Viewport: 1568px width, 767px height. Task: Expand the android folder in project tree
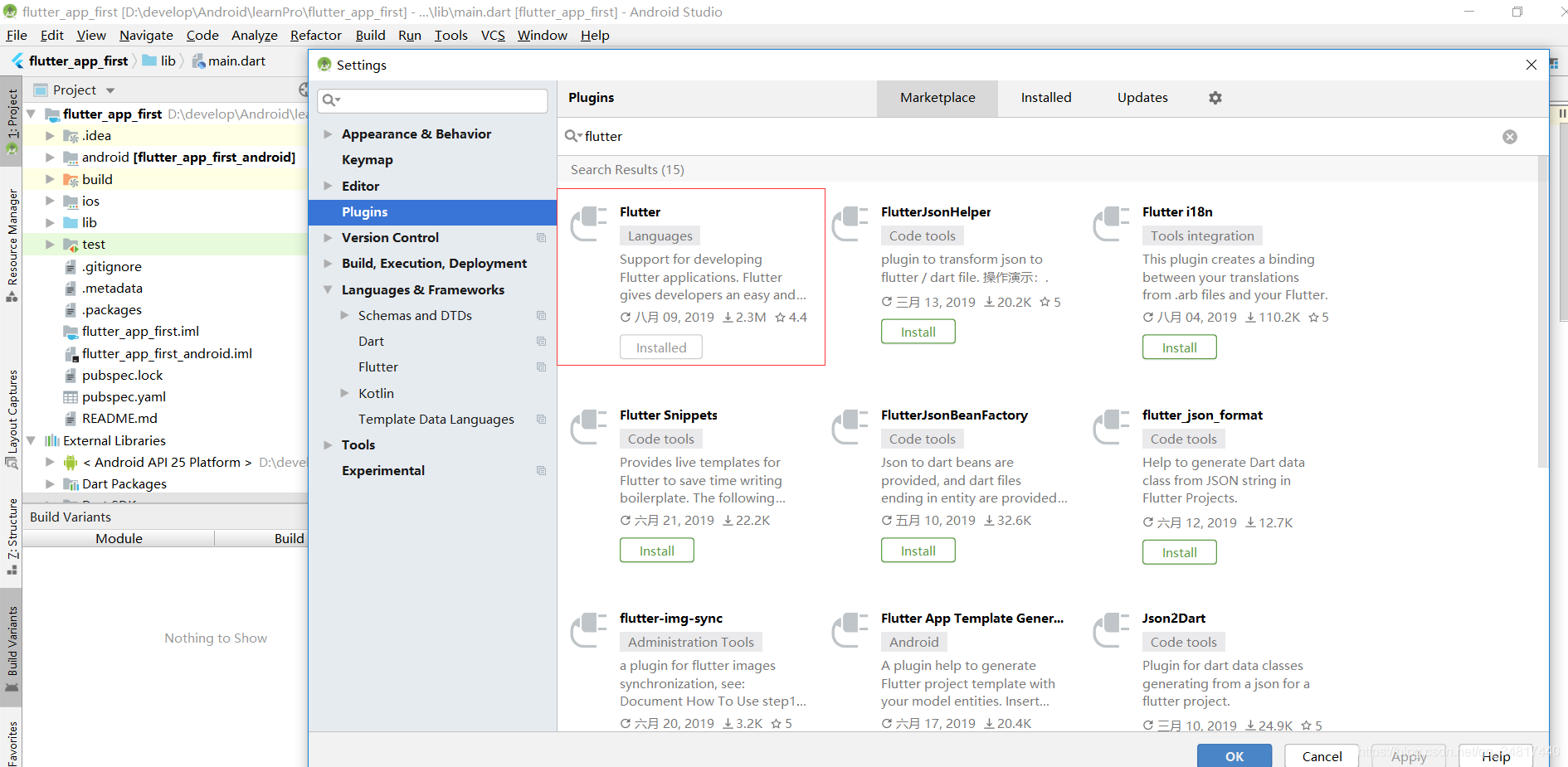pos(50,158)
